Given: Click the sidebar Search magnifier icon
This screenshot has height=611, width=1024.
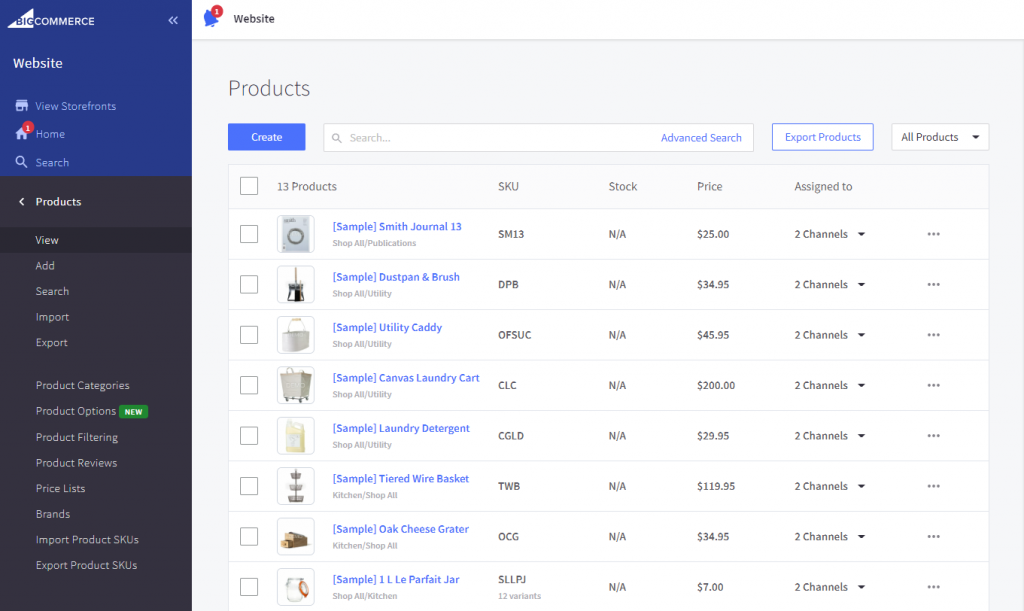Looking at the screenshot, I should pyautogui.click(x=22, y=162).
